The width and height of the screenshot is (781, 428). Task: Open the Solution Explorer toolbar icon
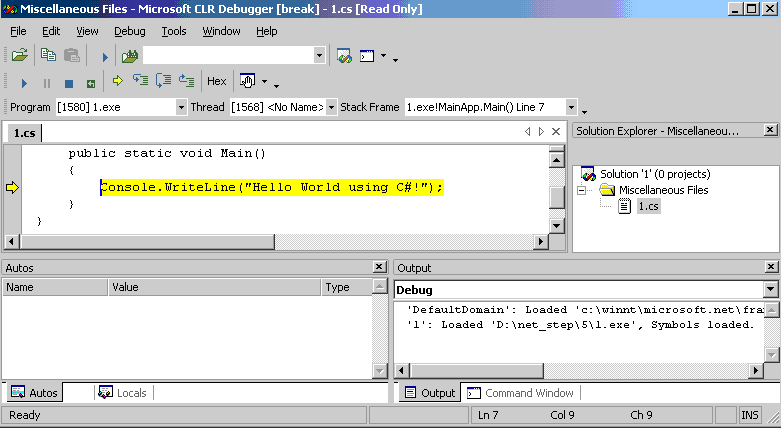click(344, 55)
